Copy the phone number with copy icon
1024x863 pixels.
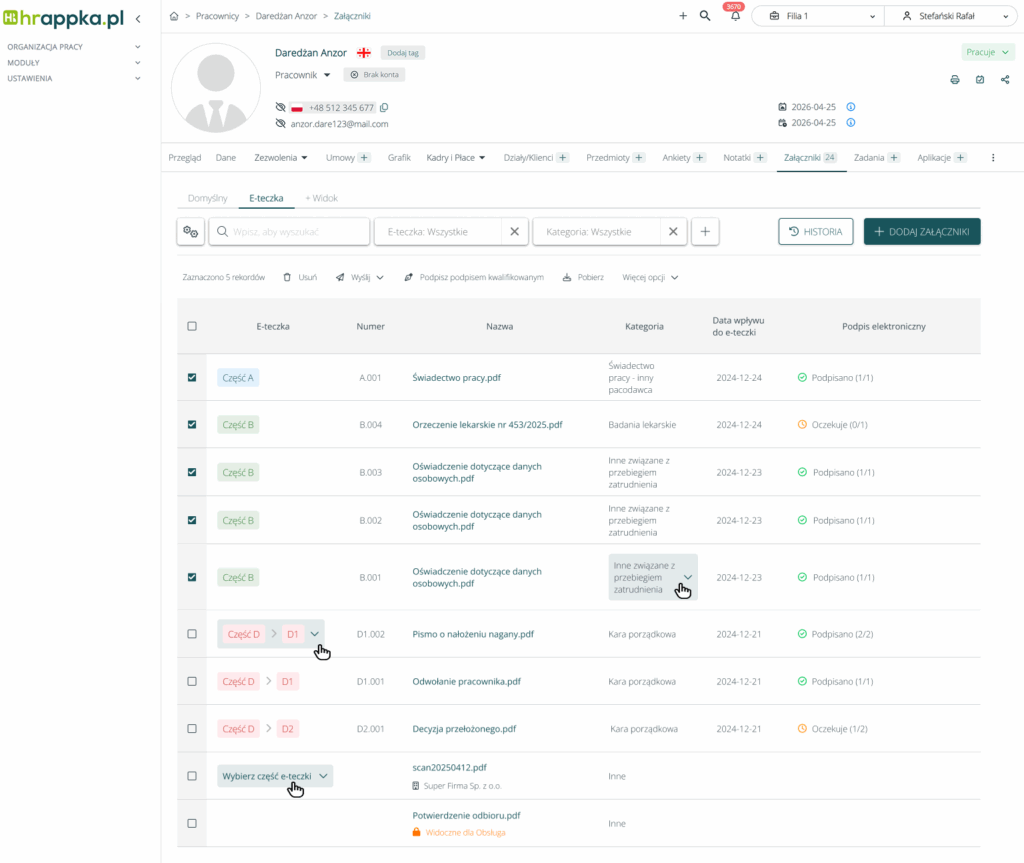click(x=384, y=108)
